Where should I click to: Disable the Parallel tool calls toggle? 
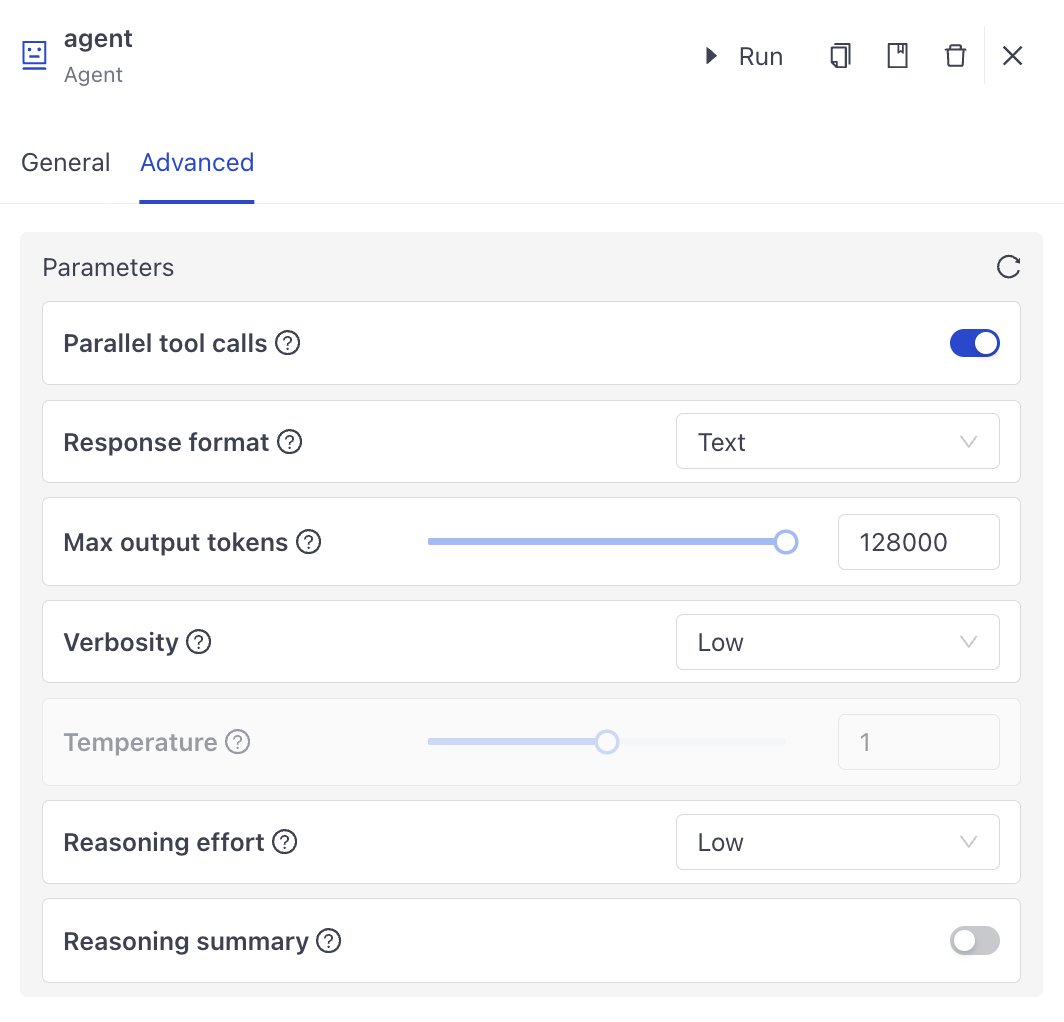(x=974, y=343)
